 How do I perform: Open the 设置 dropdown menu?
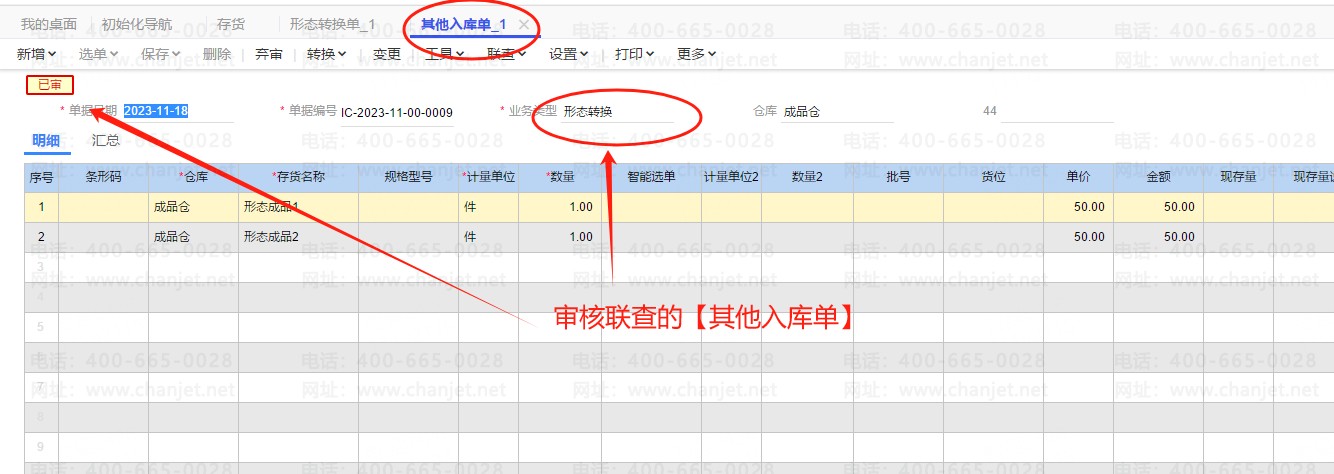click(569, 54)
